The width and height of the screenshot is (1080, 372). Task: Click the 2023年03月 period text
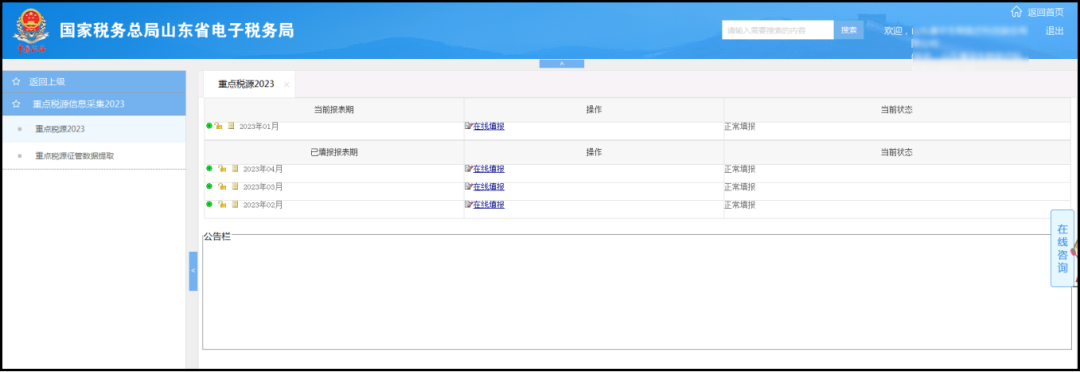click(262, 187)
